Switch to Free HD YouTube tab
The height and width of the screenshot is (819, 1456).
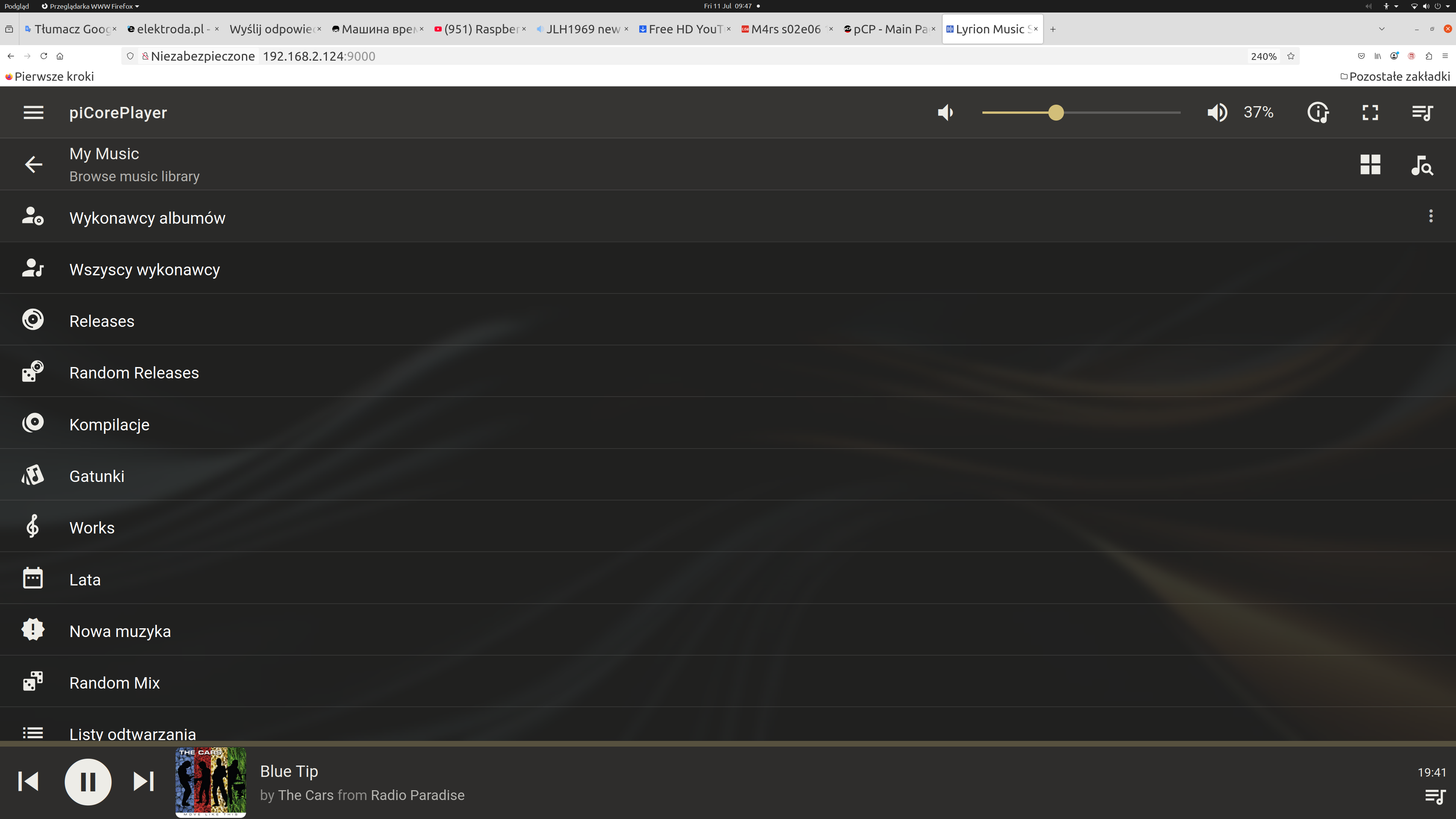tap(684, 30)
